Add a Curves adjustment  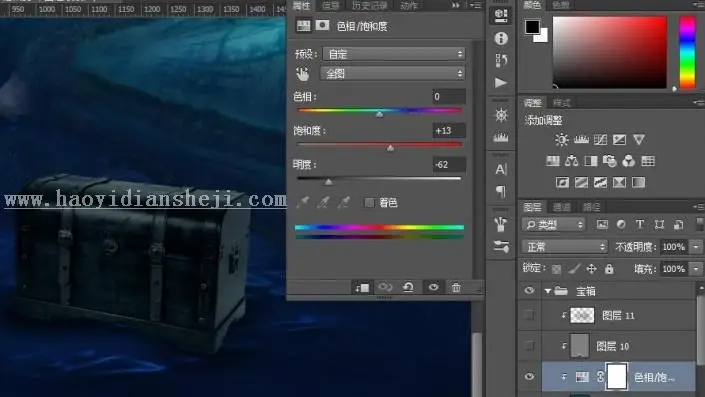pos(600,140)
